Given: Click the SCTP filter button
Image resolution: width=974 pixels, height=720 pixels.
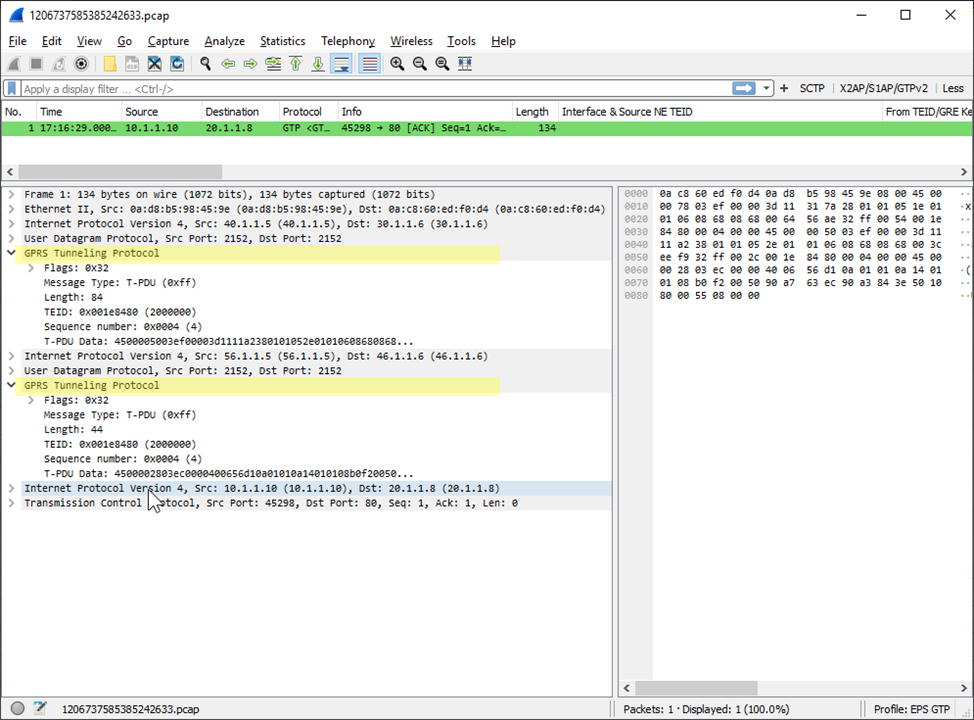Looking at the screenshot, I should [811, 89].
